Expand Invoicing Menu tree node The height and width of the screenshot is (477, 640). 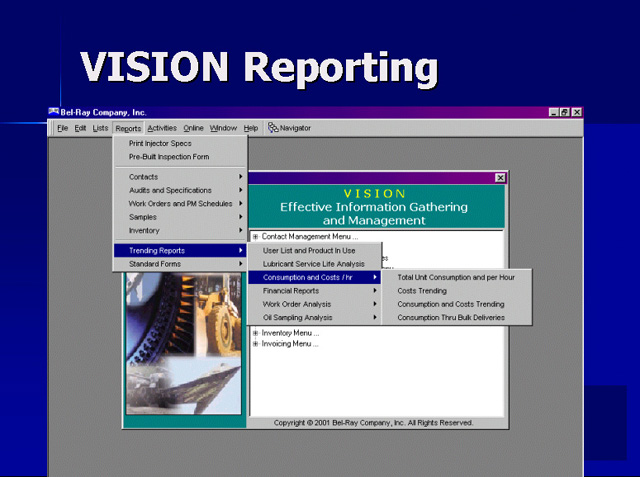[x=256, y=344]
